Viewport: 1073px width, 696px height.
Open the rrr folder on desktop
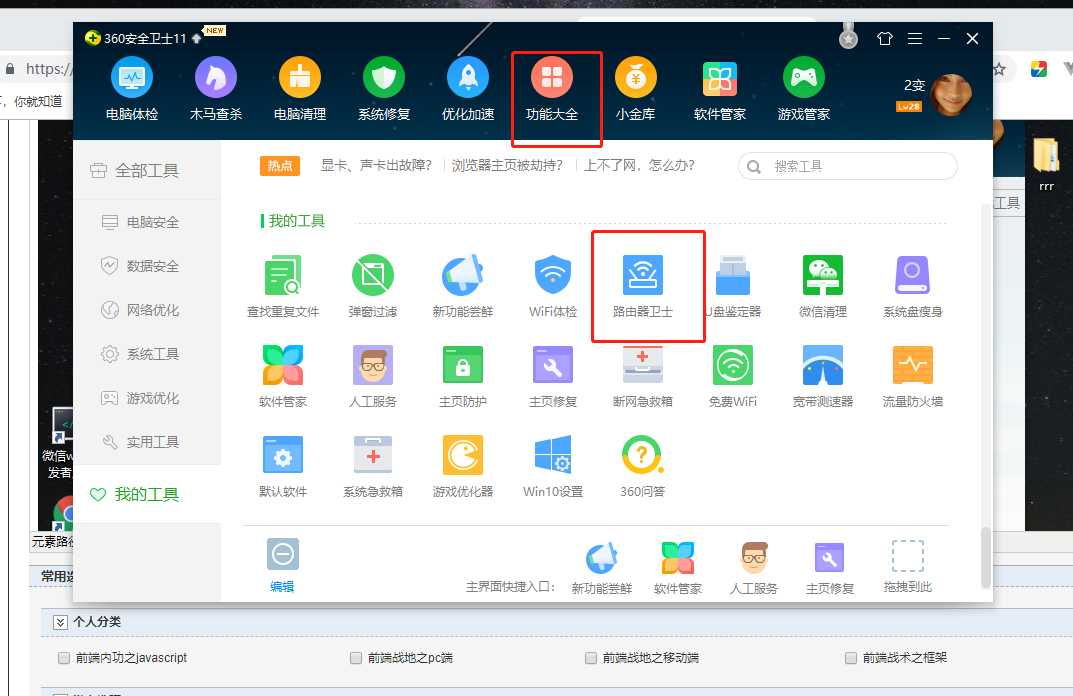click(1046, 164)
